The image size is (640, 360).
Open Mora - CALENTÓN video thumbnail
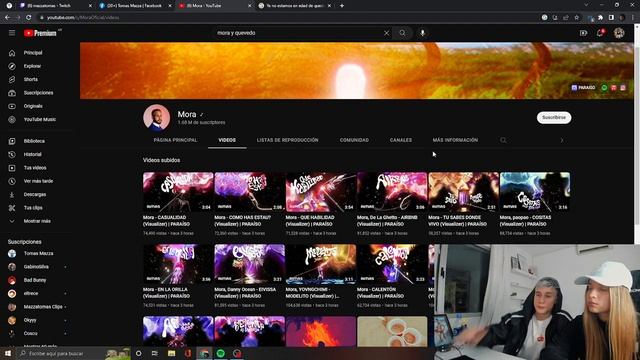tap(392, 264)
